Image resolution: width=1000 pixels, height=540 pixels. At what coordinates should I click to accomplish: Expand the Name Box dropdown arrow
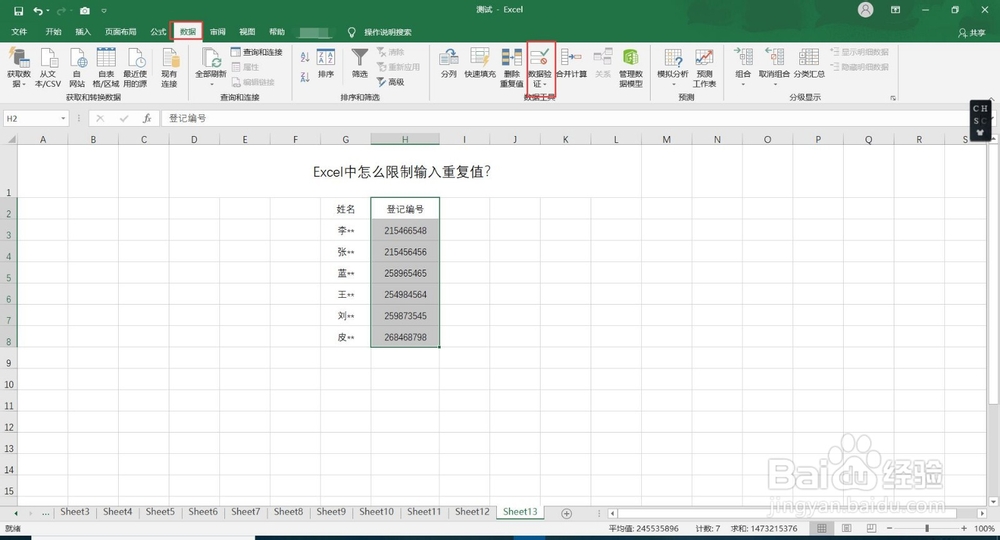click(63, 119)
